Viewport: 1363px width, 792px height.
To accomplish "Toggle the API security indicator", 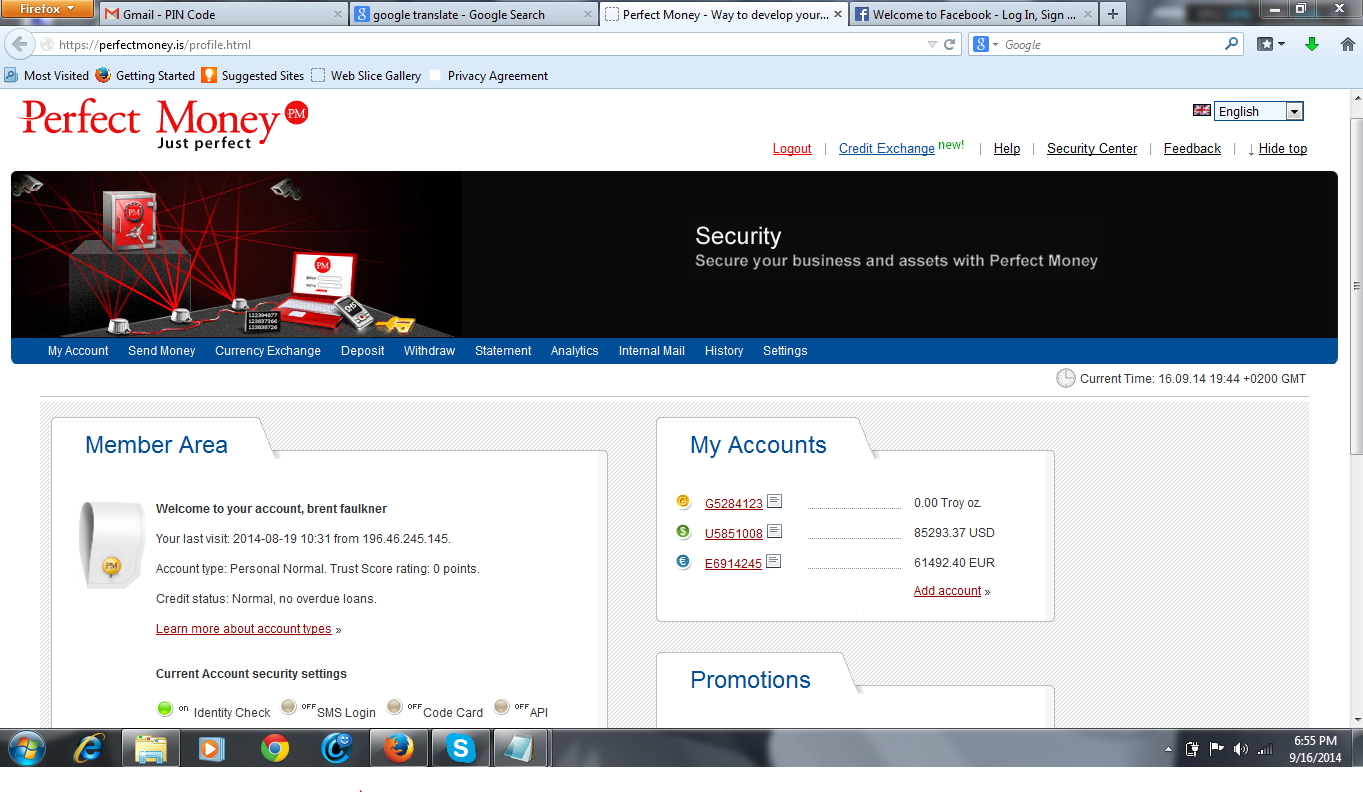I will tap(502, 708).
